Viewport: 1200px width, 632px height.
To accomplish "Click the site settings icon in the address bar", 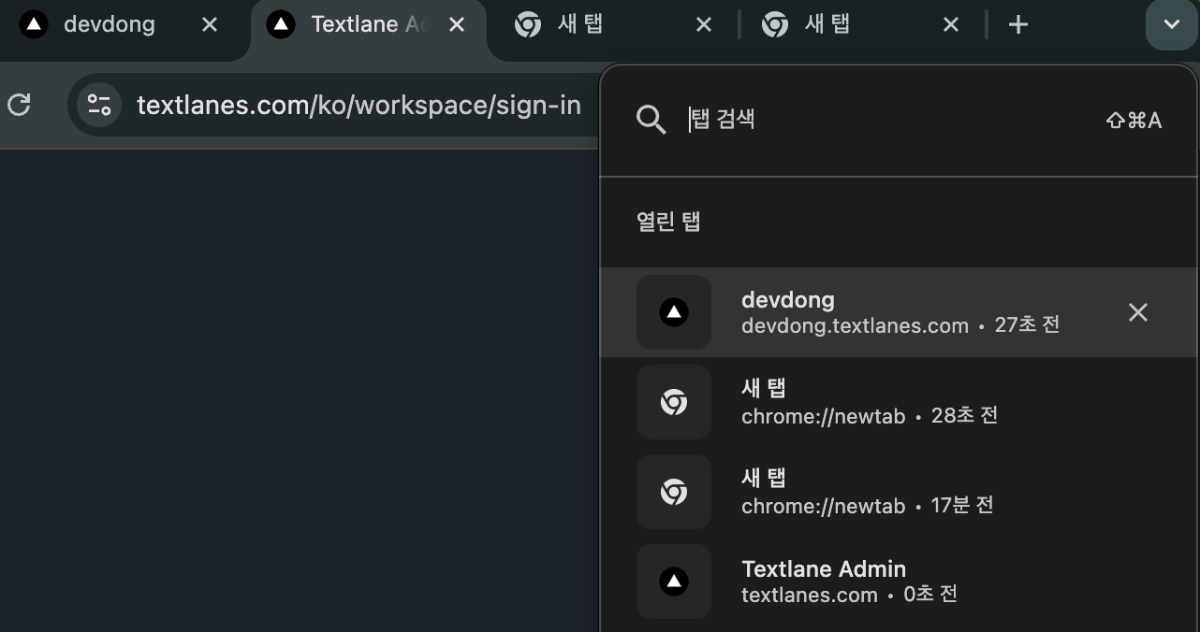I will pyautogui.click(x=98, y=104).
